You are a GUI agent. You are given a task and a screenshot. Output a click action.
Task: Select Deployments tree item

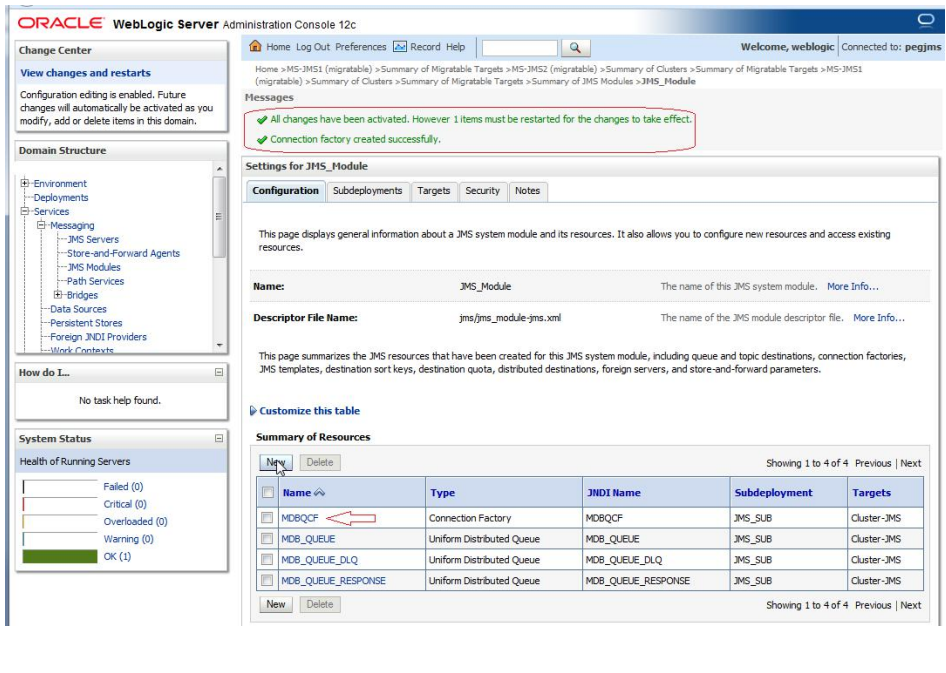coord(61,197)
